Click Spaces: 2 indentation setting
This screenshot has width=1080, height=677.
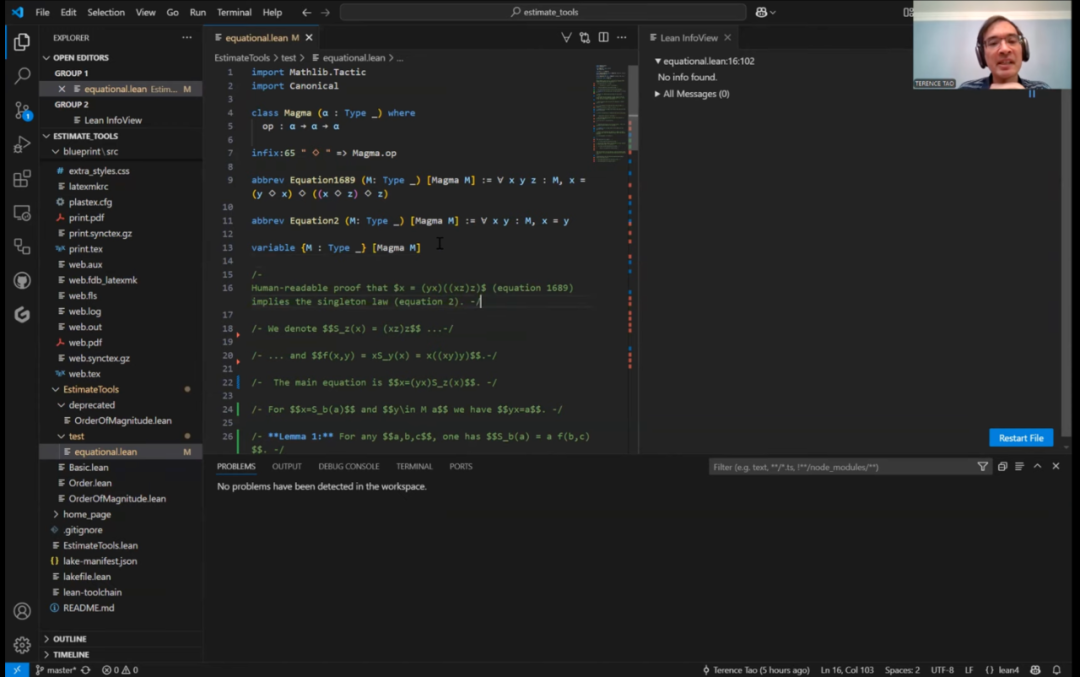point(902,669)
